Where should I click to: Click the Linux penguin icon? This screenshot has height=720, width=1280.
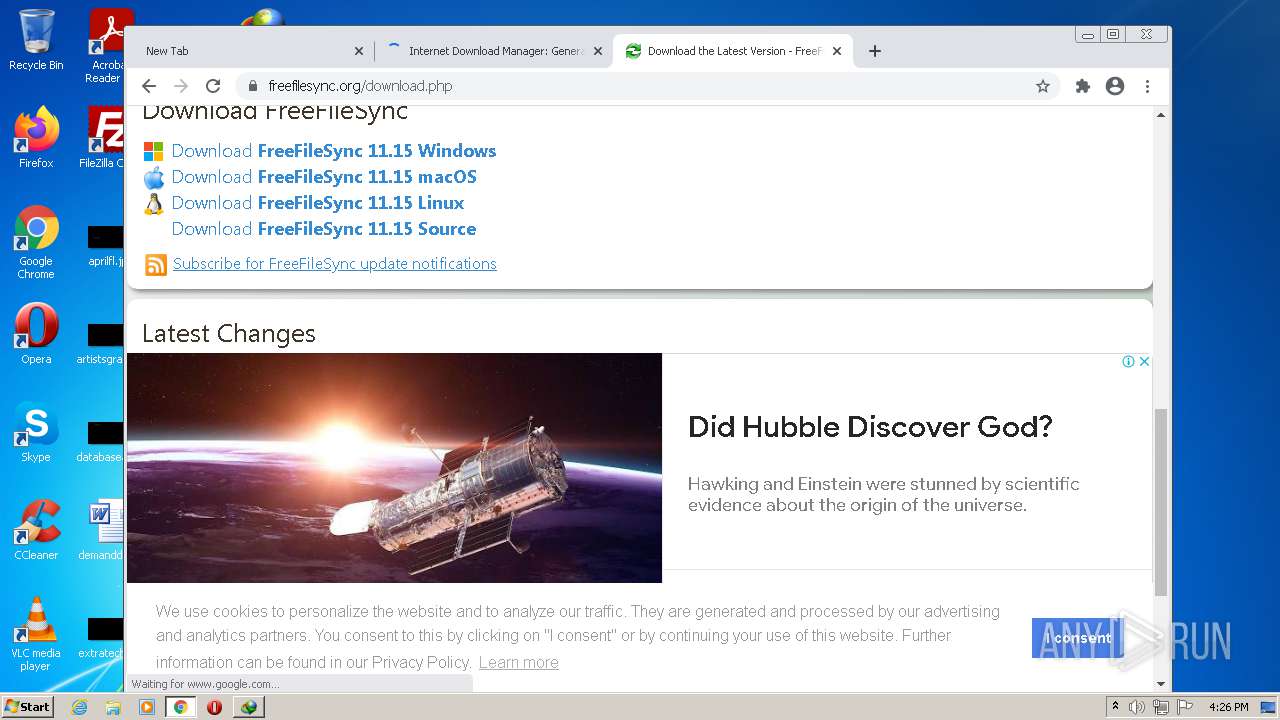coord(153,204)
